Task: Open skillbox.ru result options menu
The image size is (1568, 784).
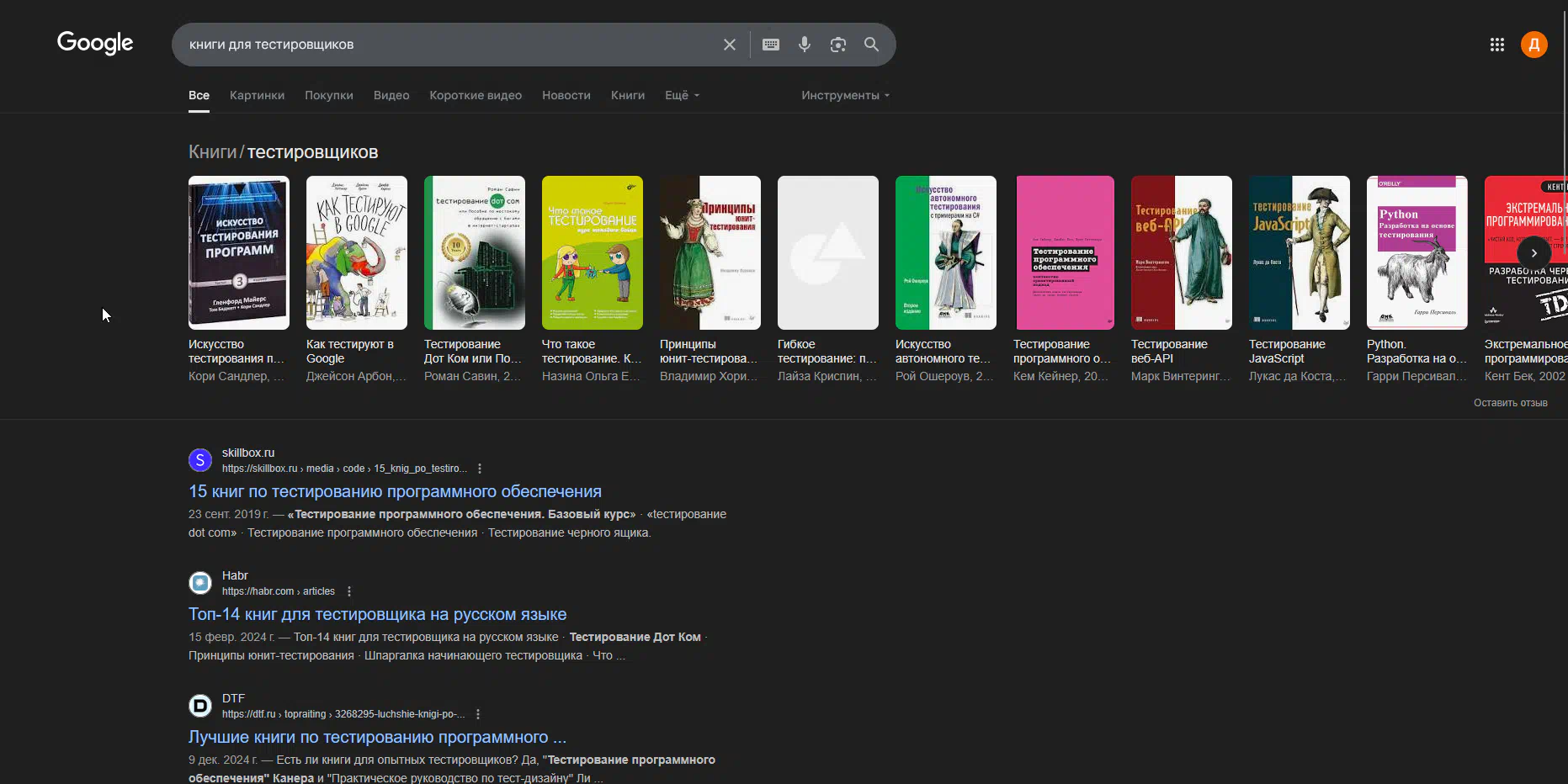Action: pyautogui.click(x=480, y=469)
